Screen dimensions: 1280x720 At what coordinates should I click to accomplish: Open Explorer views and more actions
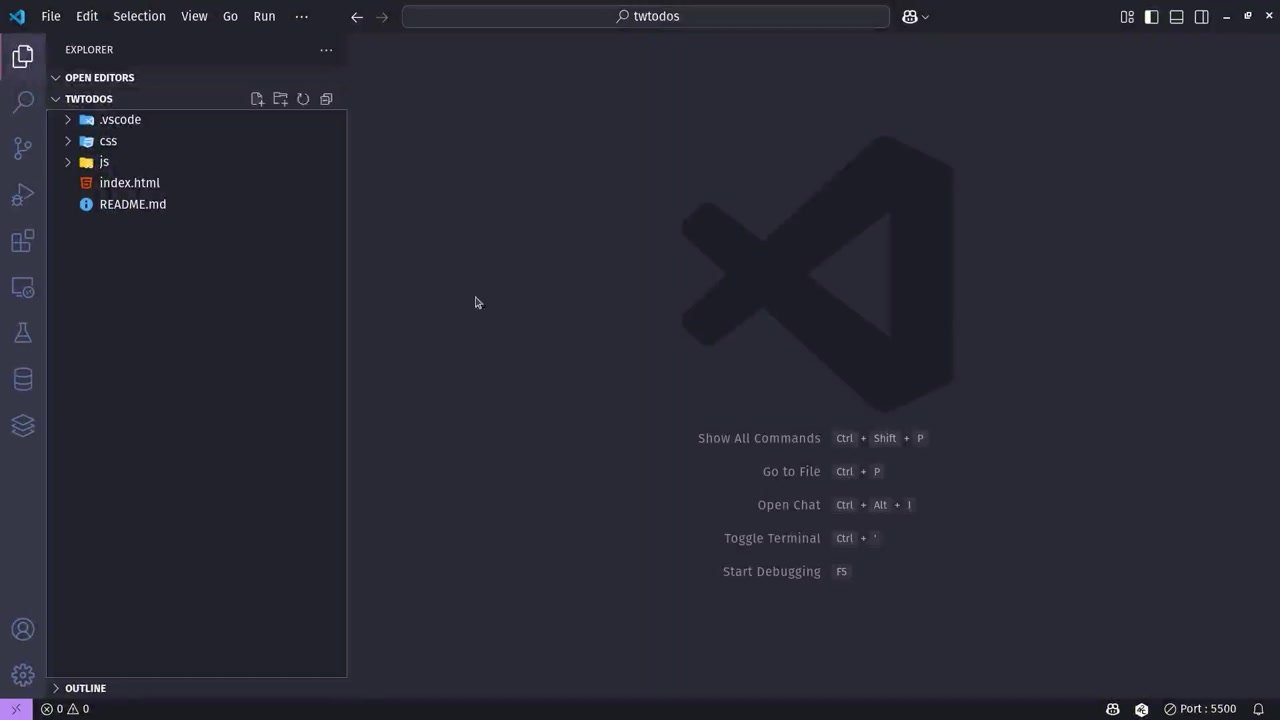click(326, 50)
